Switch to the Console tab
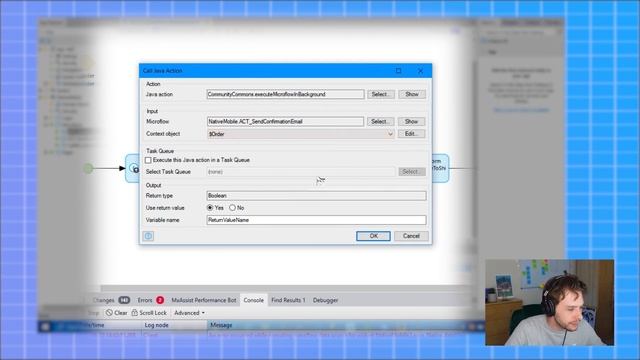The image size is (640, 360). [253, 300]
